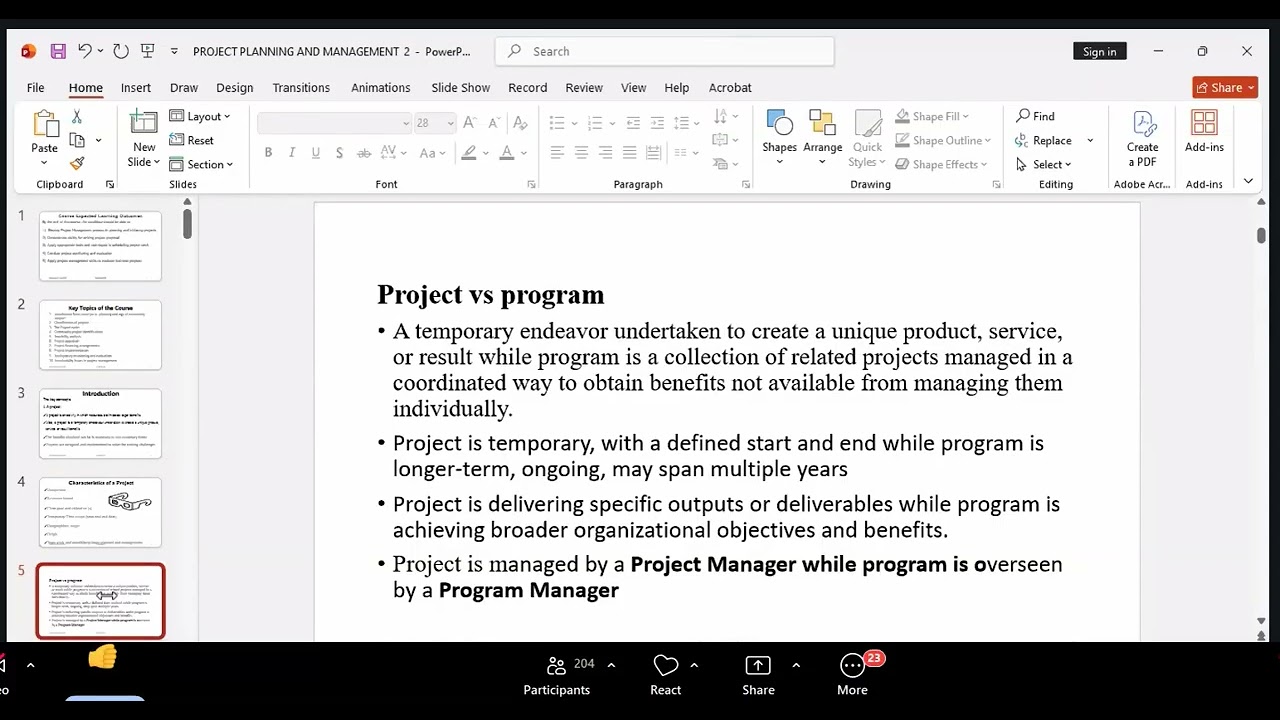The height and width of the screenshot is (720, 1280).
Task: Switch to the Slide Show tab
Action: pos(461,88)
